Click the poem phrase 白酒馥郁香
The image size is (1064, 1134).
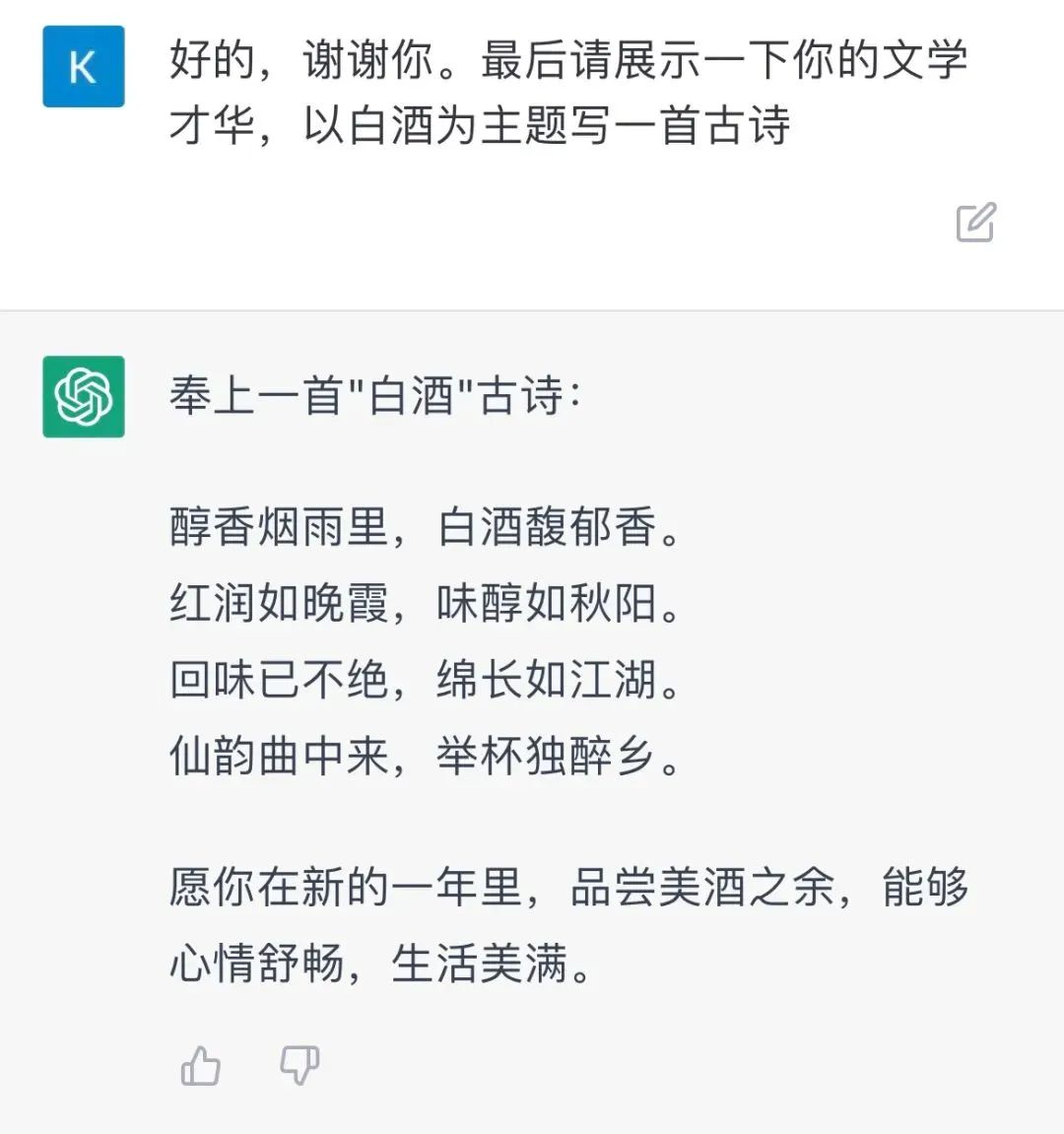coord(547,527)
